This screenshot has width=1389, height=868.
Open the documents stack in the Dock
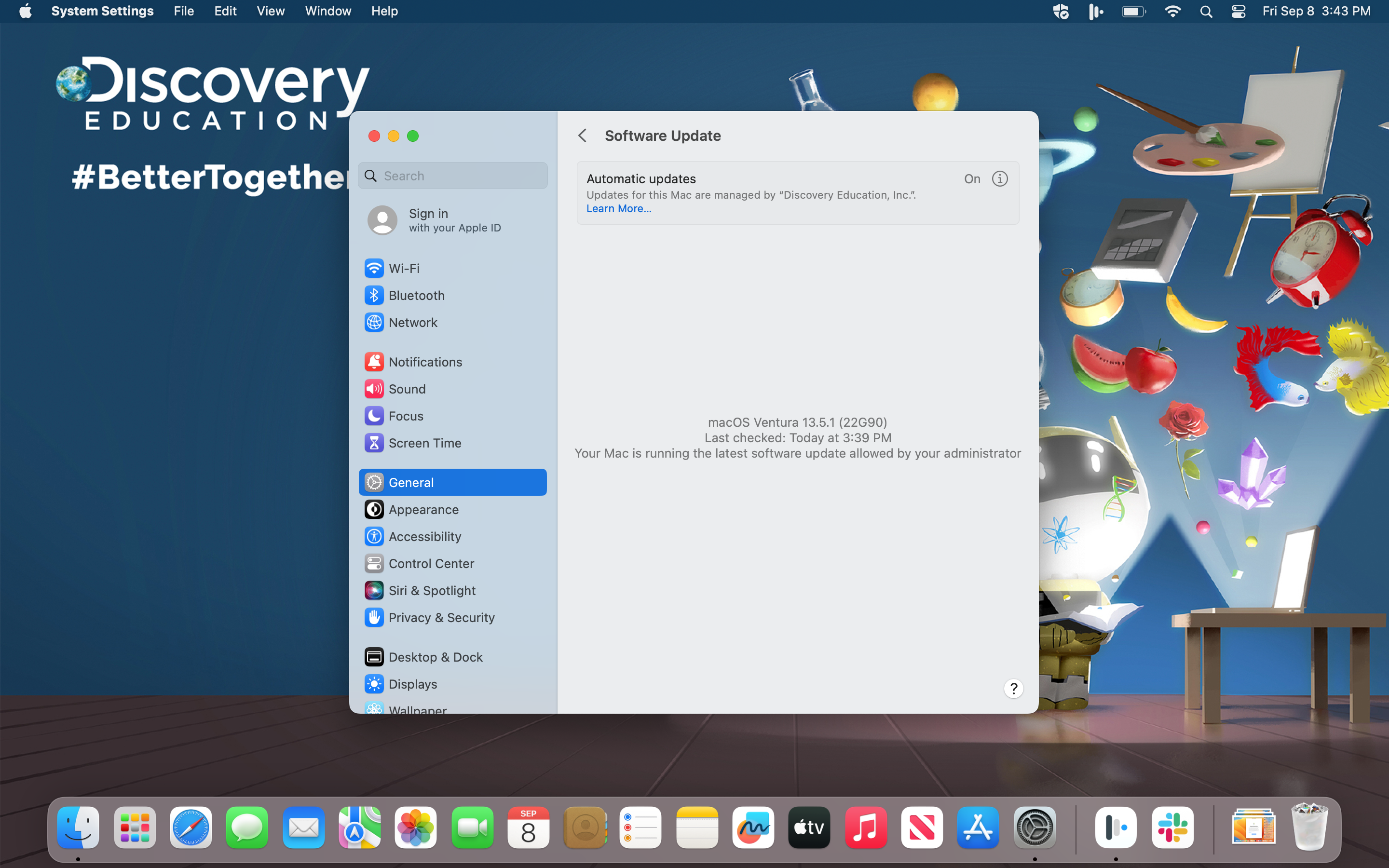tap(1253, 827)
